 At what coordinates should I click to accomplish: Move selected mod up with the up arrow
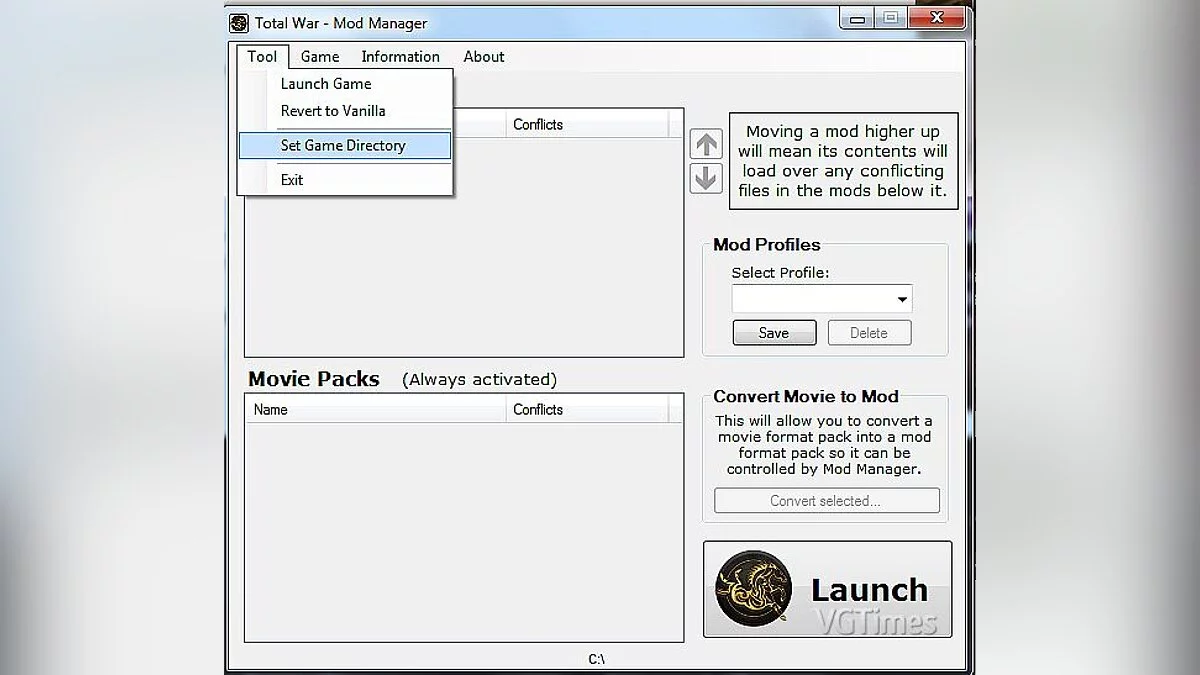click(x=706, y=144)
